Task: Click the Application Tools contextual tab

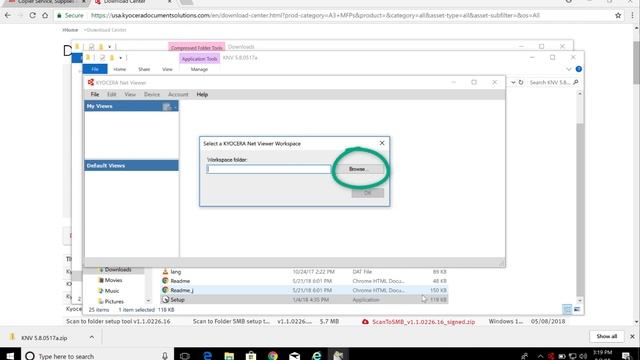Action: coord(199,59)
